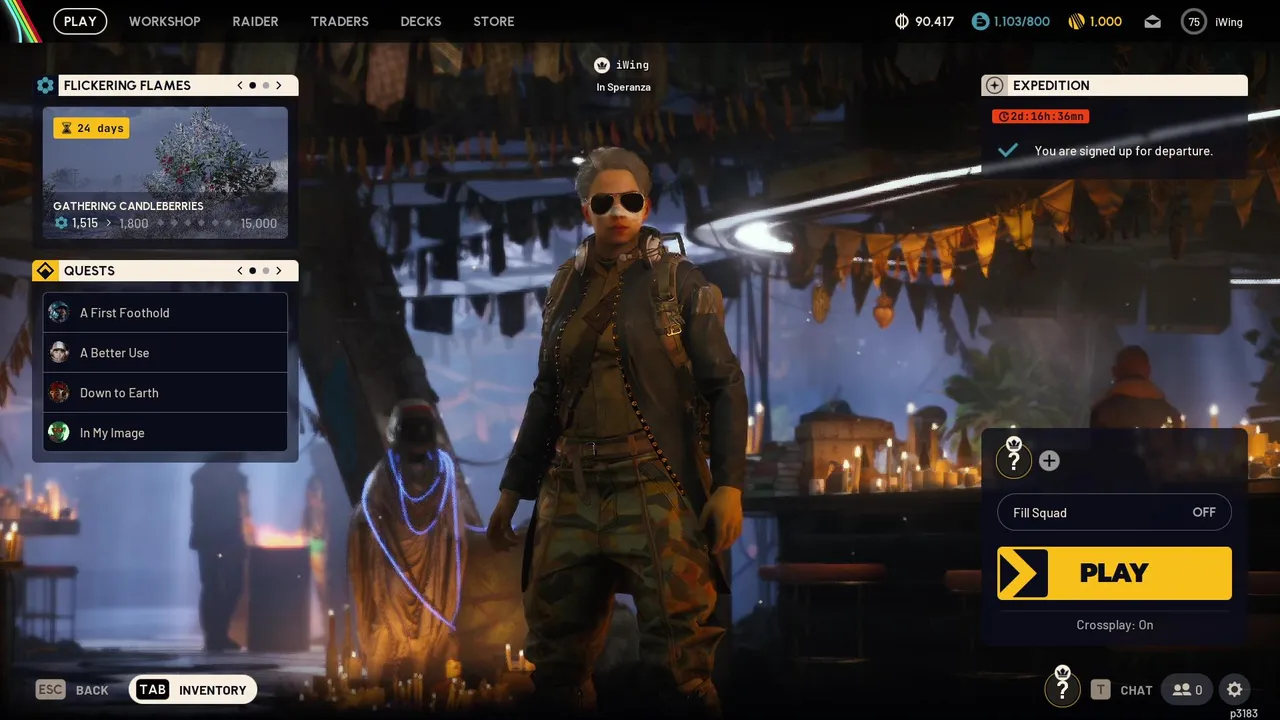
Task: Go to next Flickering Flames event page
Action: coord(279,86)
